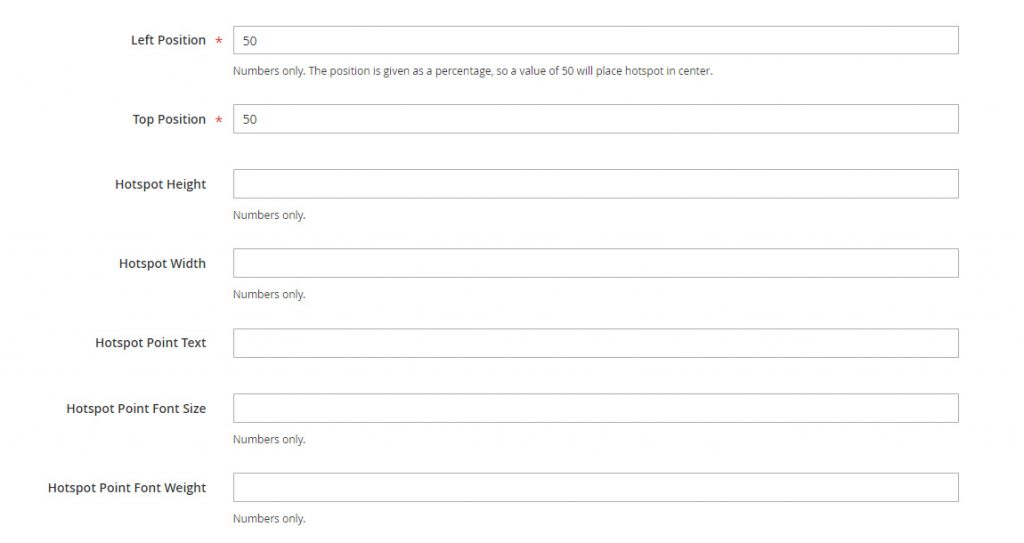Click the "Hotspot Width" label text
Screen dimensions: 1024x543
(x=162, y=263)
